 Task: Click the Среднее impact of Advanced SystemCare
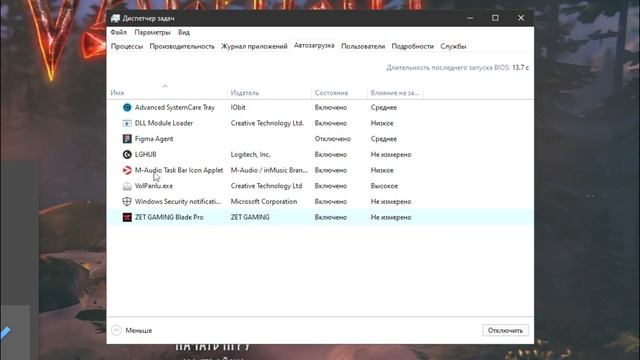pyautogui.click(x=384, y=107)
